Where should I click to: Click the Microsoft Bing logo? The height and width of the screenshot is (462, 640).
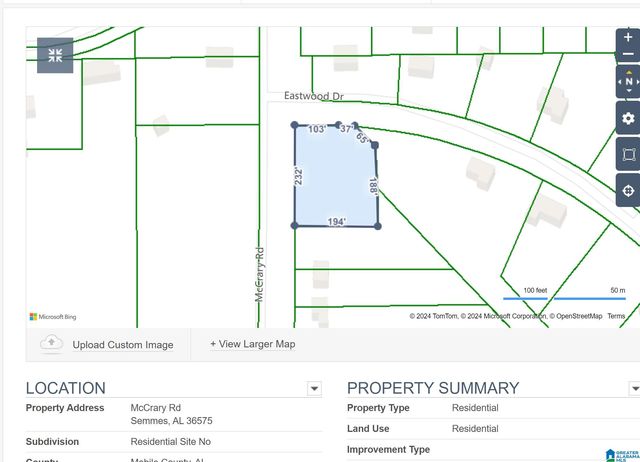54,317
